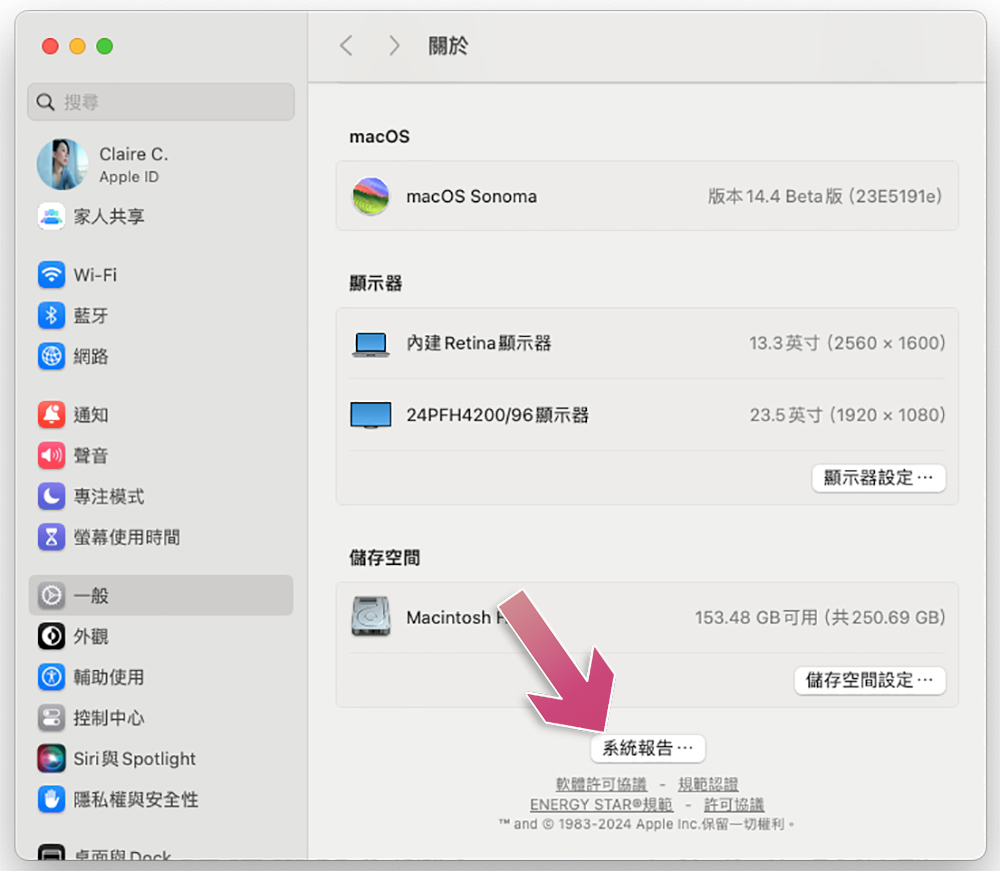
Task: Select 控制中心 label in the sidebar
Action: coord(109,718)
